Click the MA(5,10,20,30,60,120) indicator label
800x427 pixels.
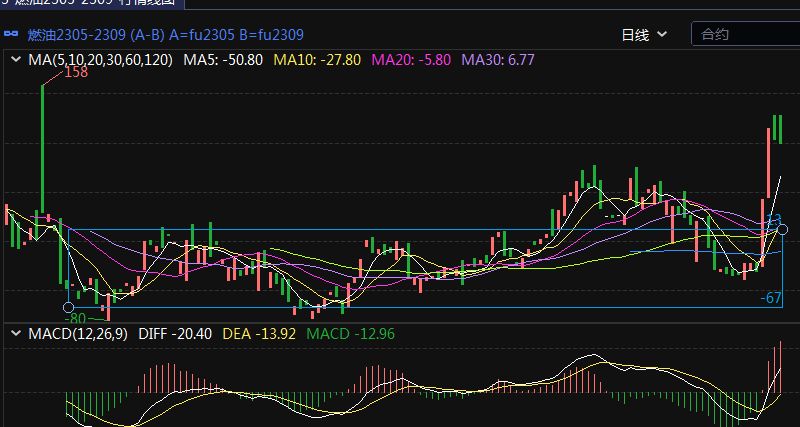click(100, 60)
